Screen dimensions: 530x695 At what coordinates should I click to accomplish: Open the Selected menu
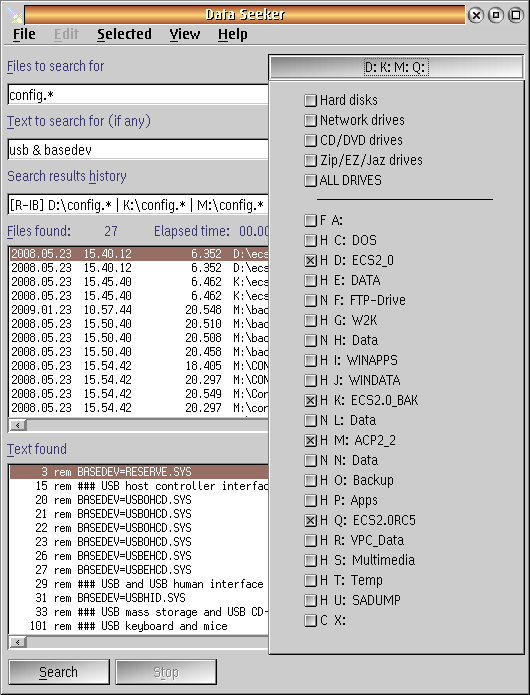tap(125, 34)
